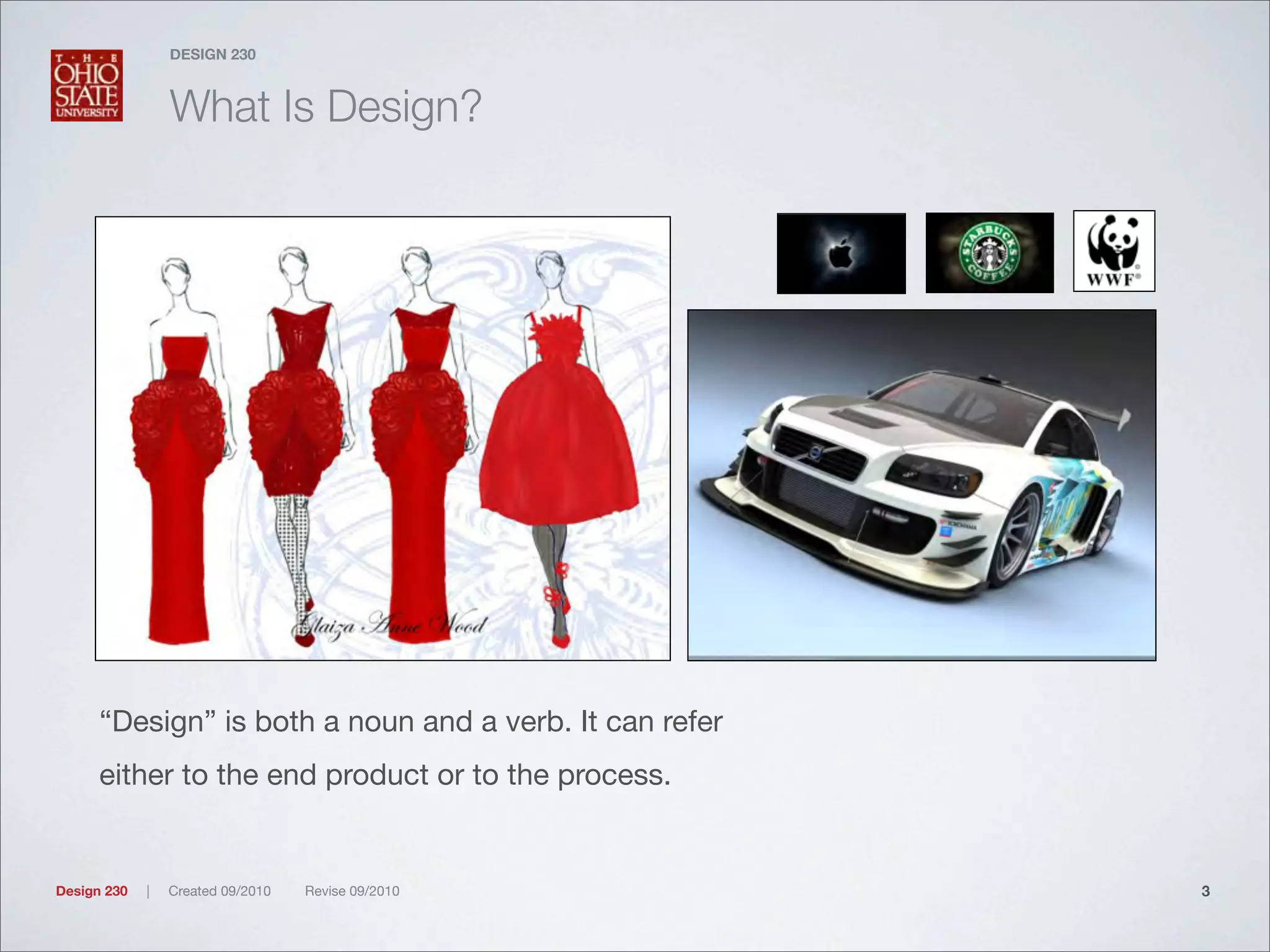Click the line 'either to the end product'
This screenshot has height=952, width=1270.
(385, 775)
